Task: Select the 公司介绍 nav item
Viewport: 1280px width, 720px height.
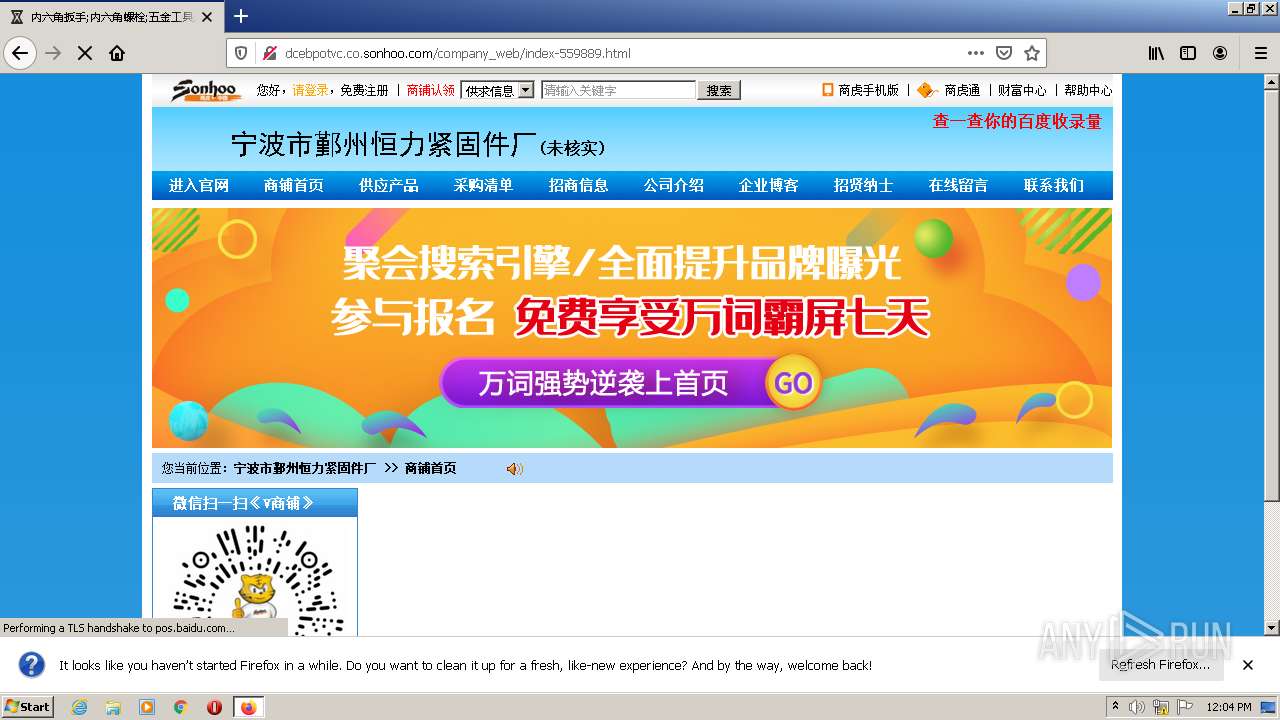Action: 674,185
